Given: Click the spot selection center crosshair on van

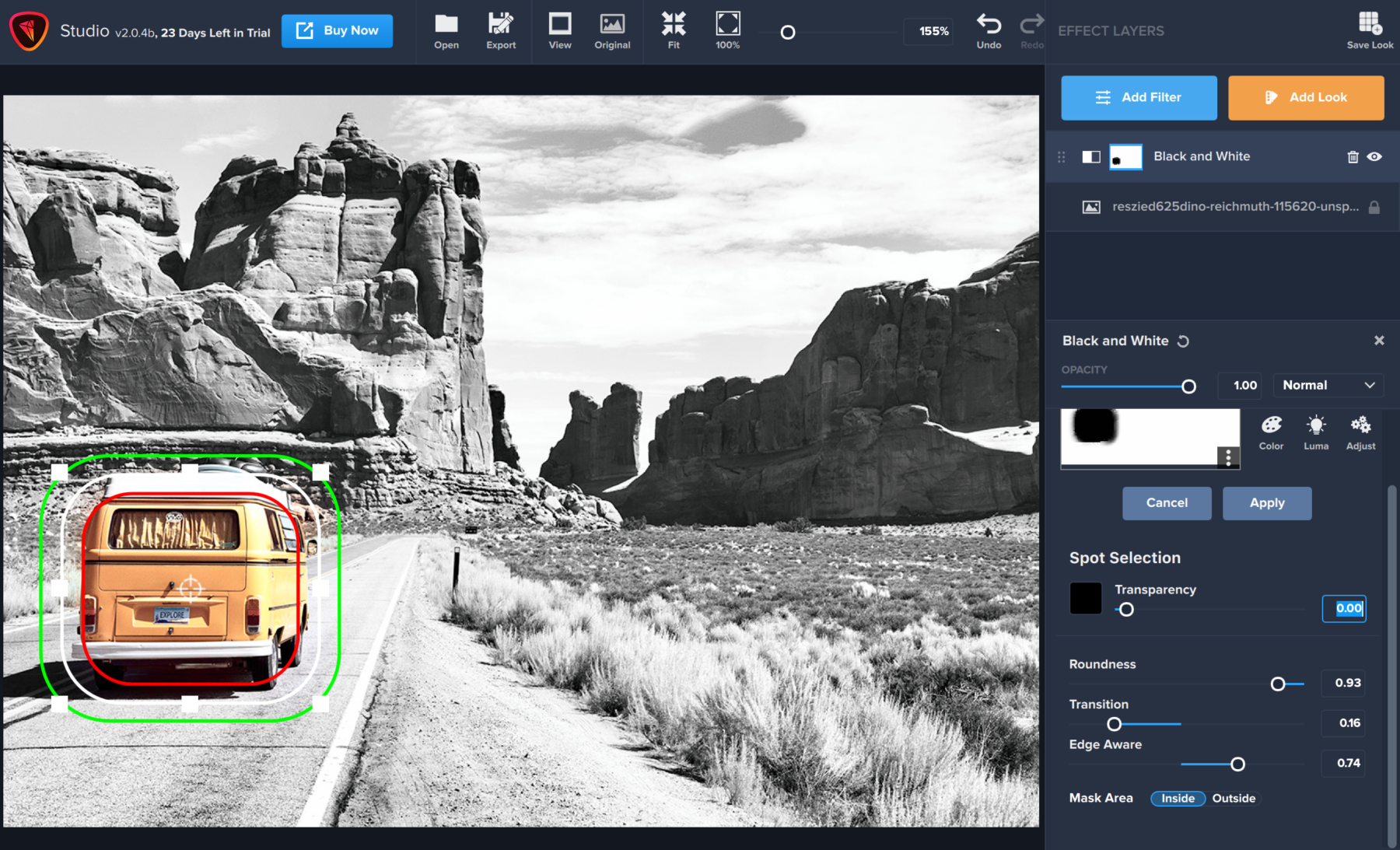Looking at the screenshot, I should point(191,588).
